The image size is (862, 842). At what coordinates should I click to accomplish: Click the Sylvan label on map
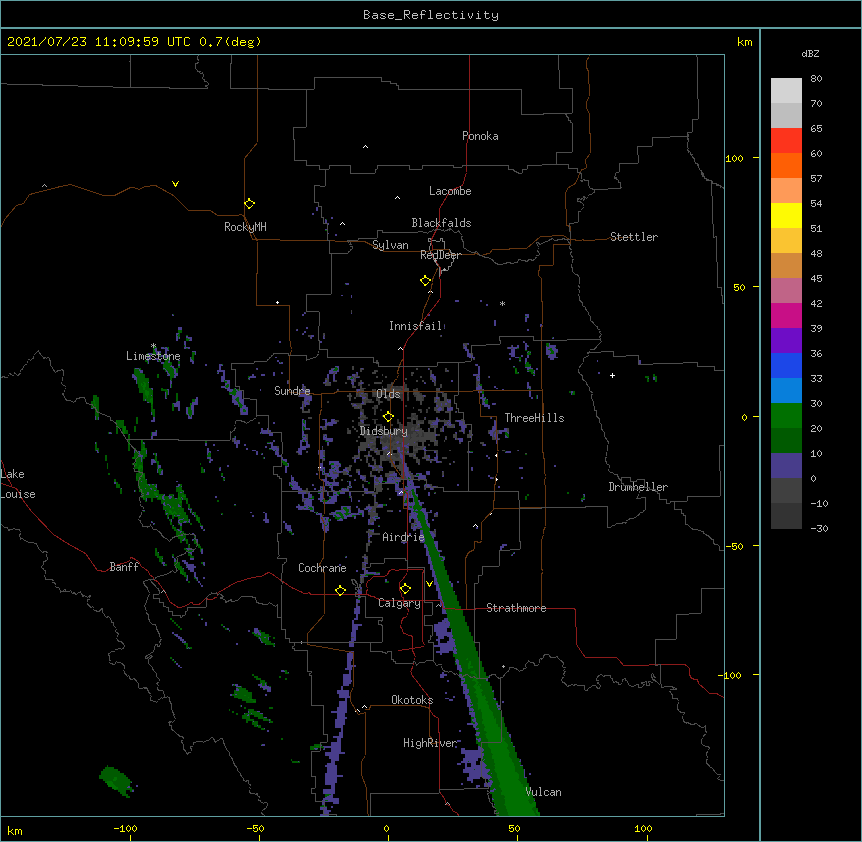[390, 245]
